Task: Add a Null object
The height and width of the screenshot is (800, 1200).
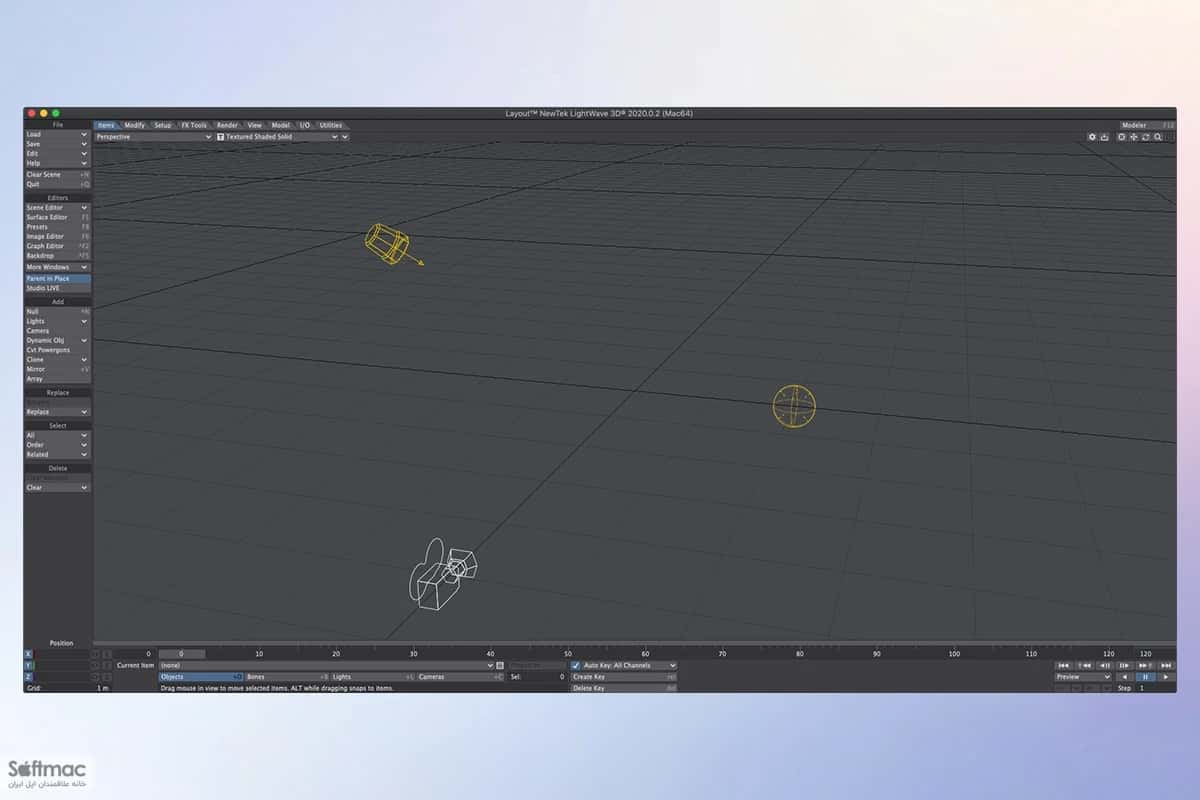Action: click(57, 311)
